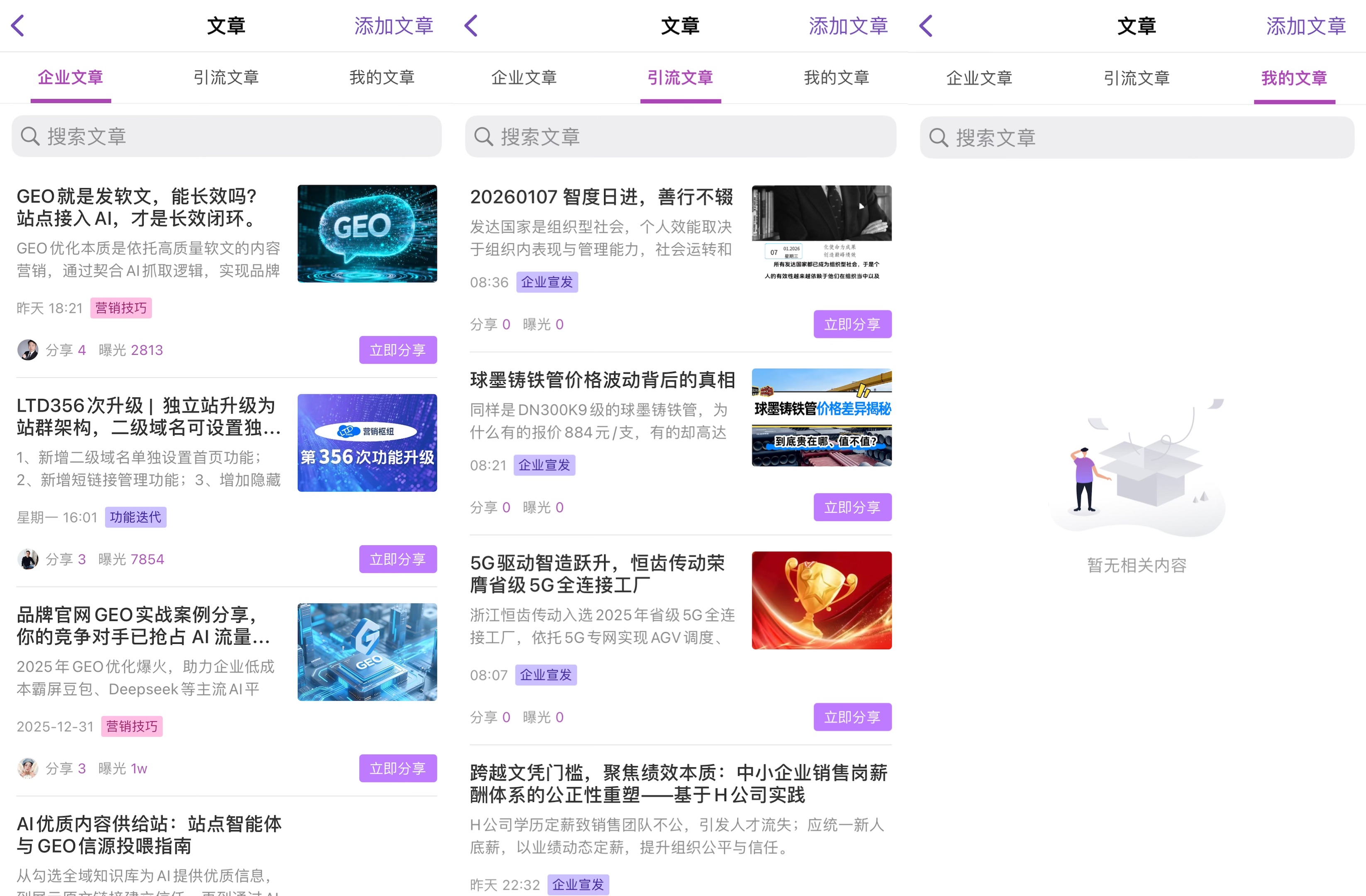This screenshot has height=896, width=1366.
Task: Tap back arrow on 企业文章 screen
Action: click(18, 26)
